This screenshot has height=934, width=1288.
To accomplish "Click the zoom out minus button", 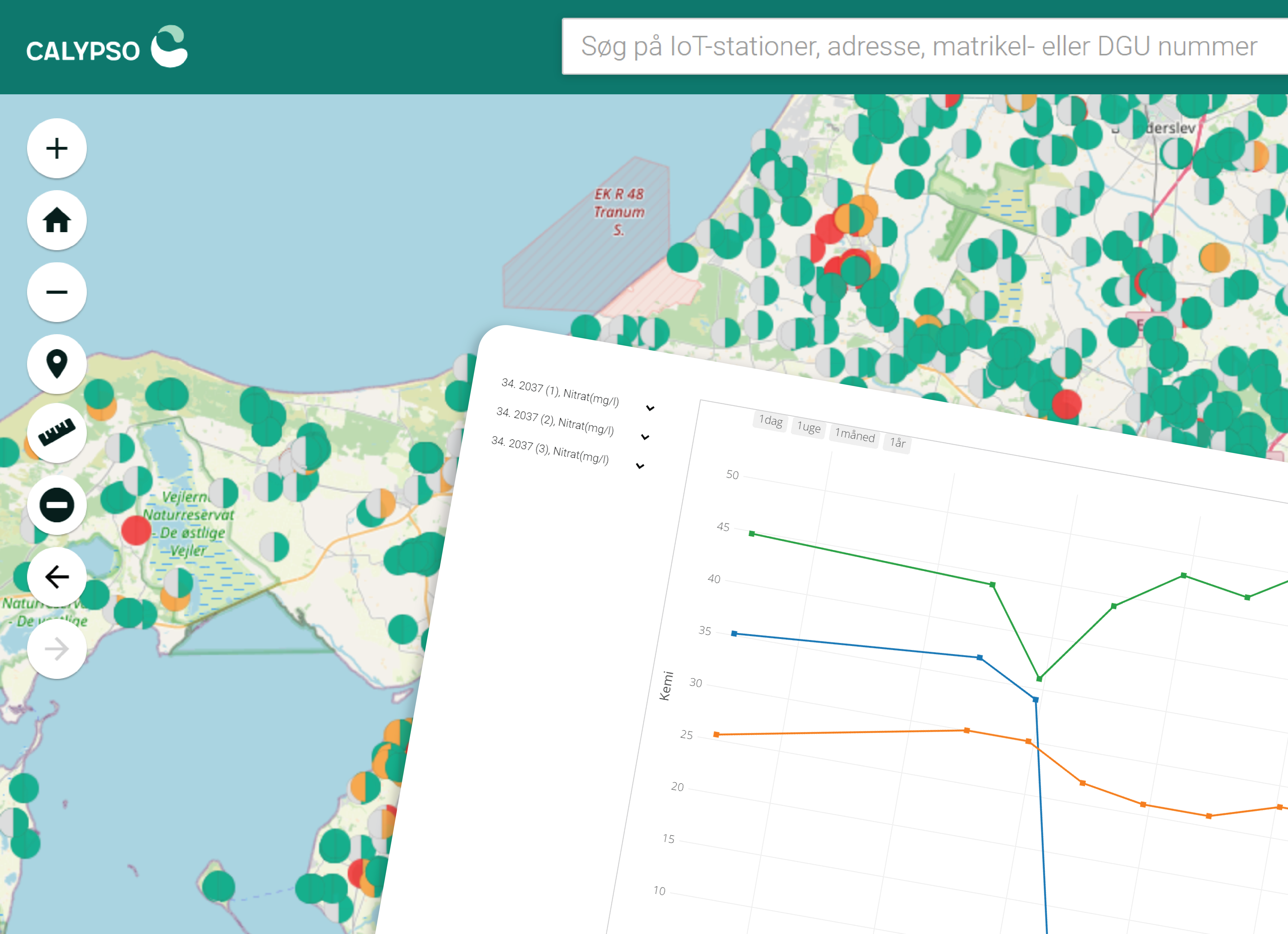I will tap(57, 292).
